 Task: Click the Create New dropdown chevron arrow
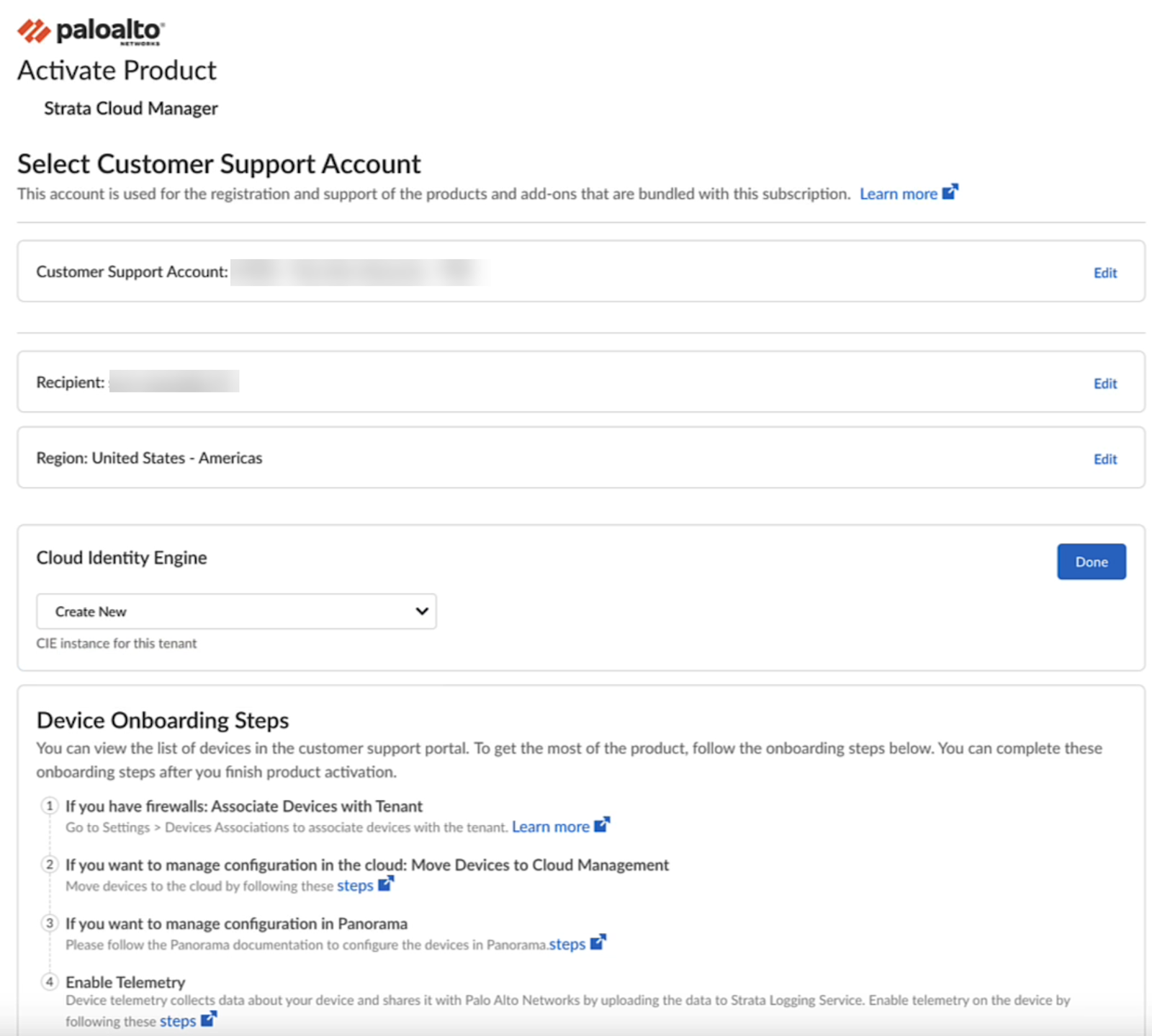pyautogui.click(x=422, y=611)
